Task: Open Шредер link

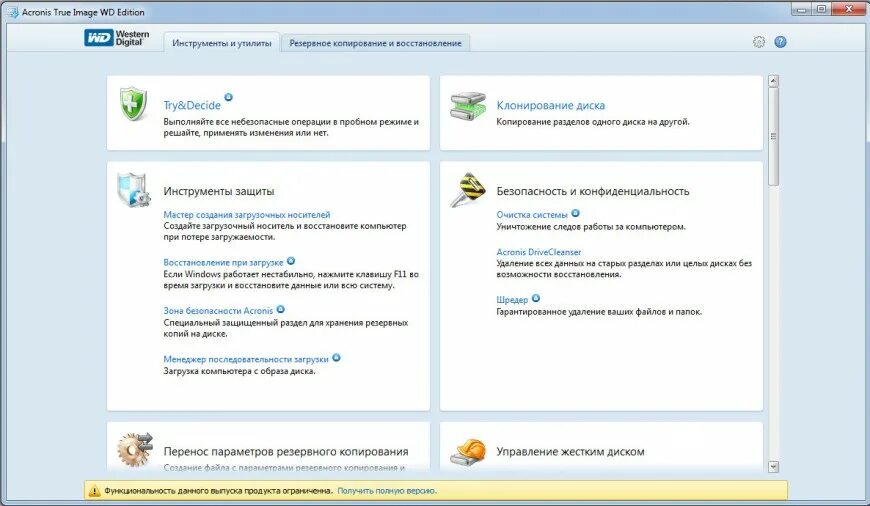Action: point(512,300)
